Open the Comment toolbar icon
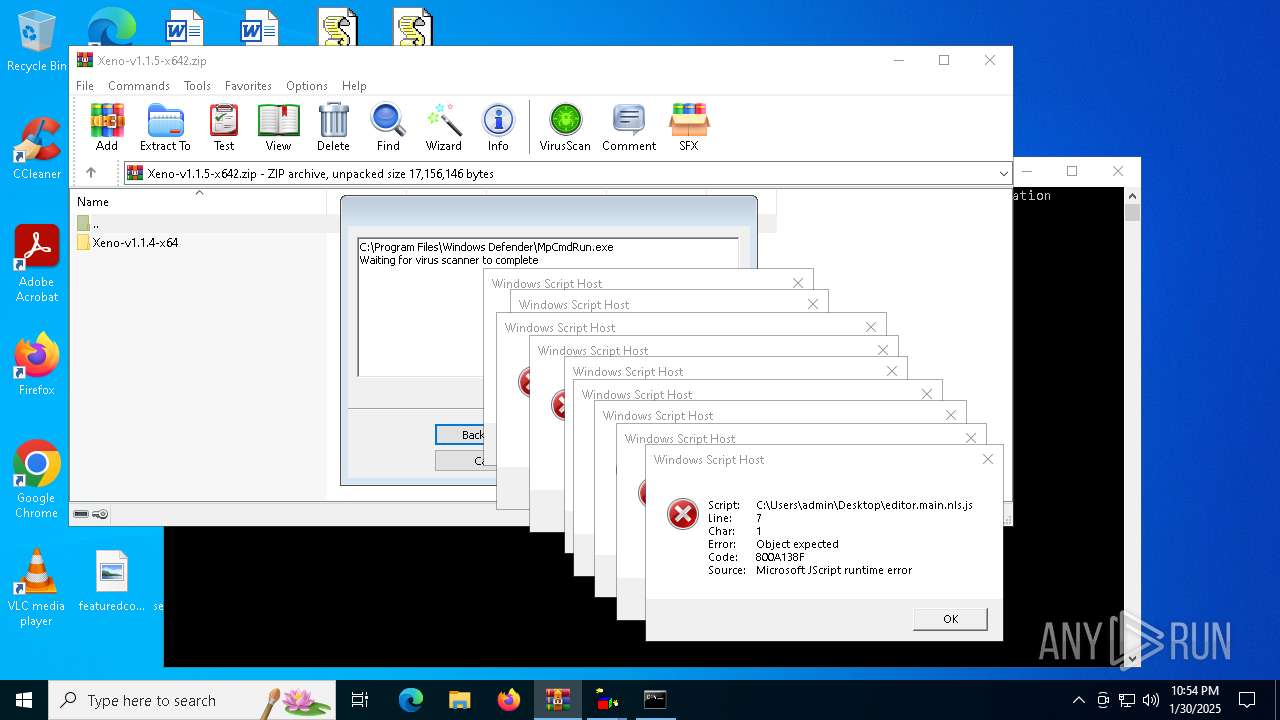This screenshot has height=720, width=1280. tap(629, 127)
